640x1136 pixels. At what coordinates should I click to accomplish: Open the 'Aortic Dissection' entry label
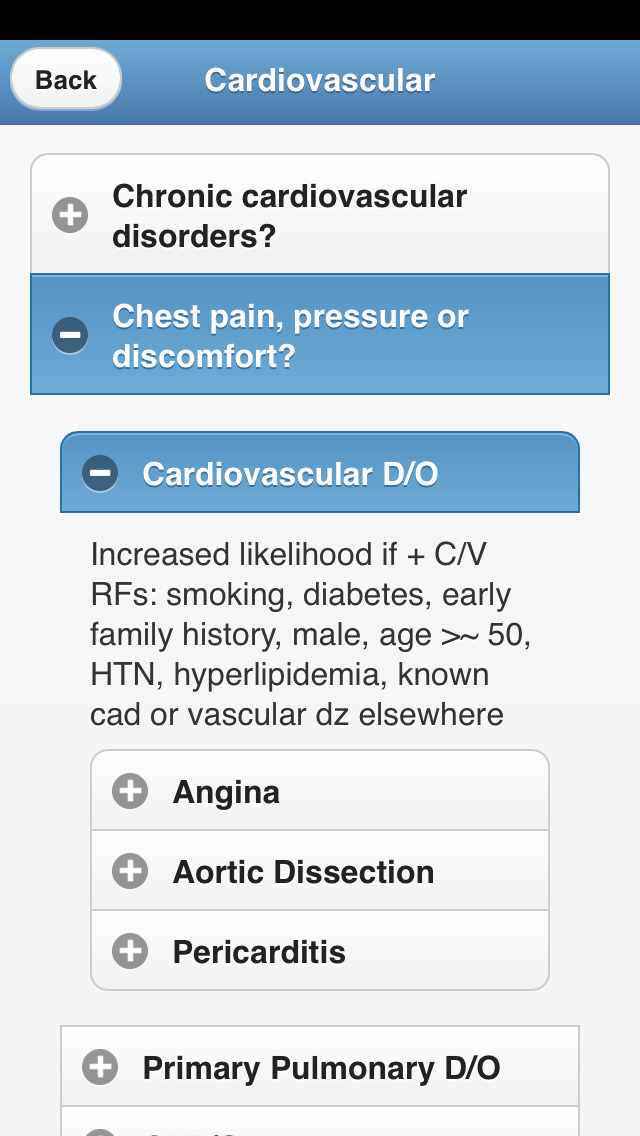(x=303, y=872)
